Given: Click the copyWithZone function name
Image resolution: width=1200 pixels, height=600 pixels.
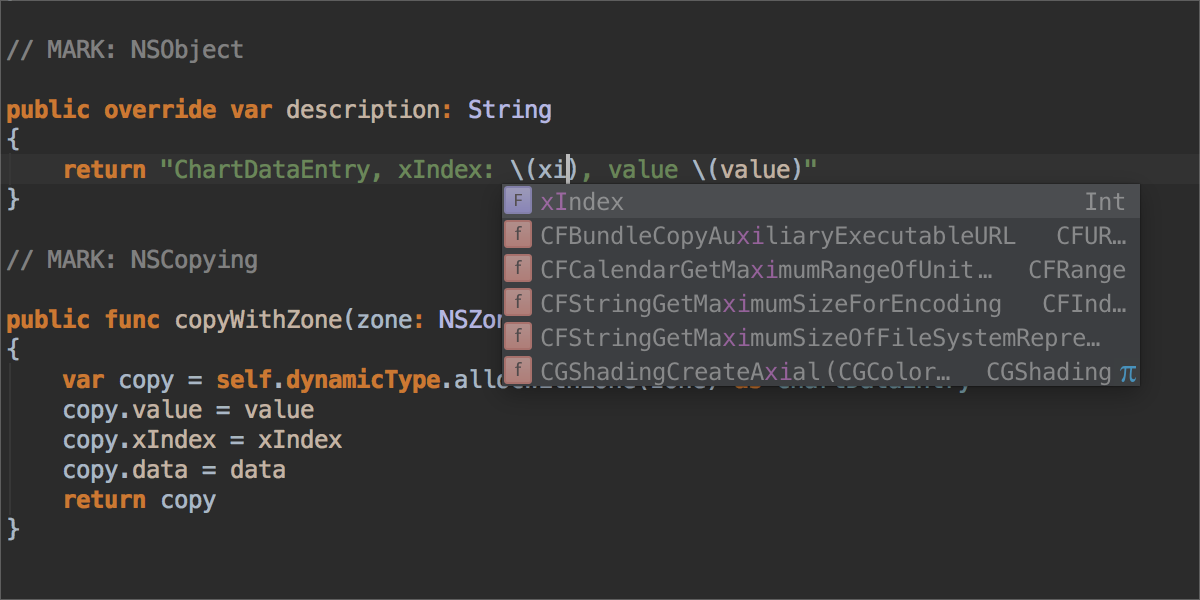Looking at the screenshot, I should coord(259,320).
